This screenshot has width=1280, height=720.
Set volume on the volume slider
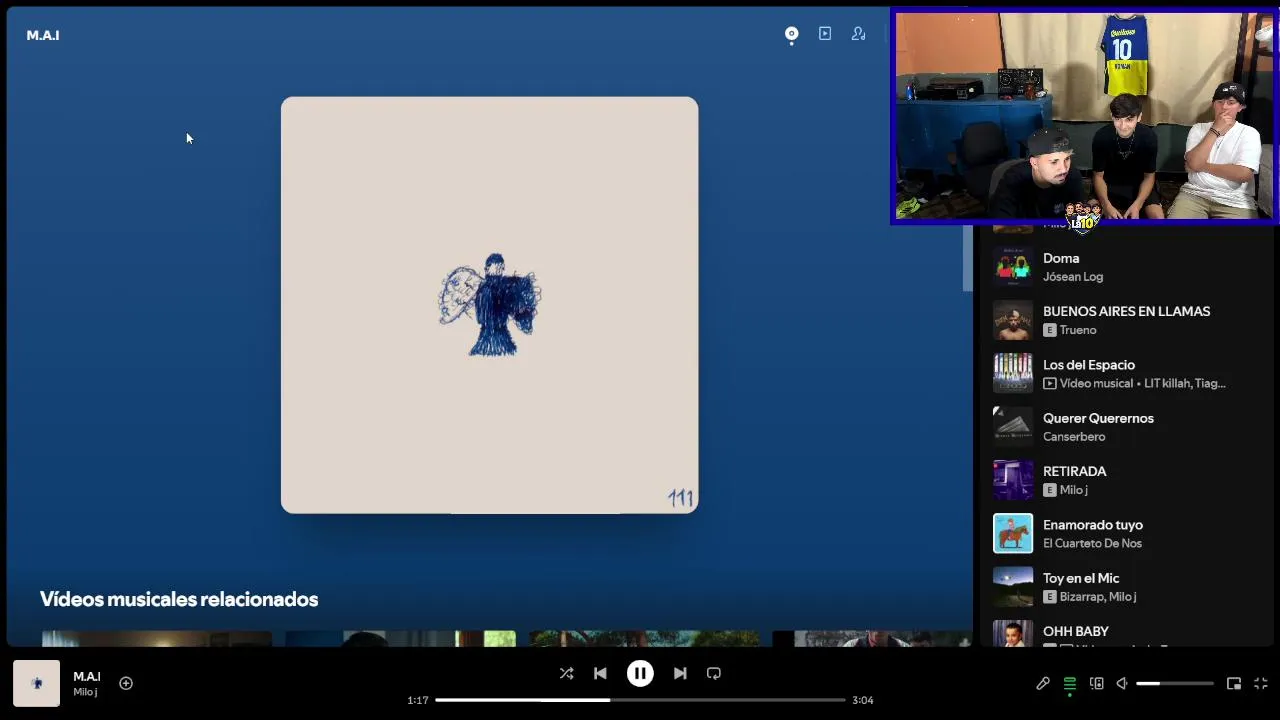tap(1175, 684)
